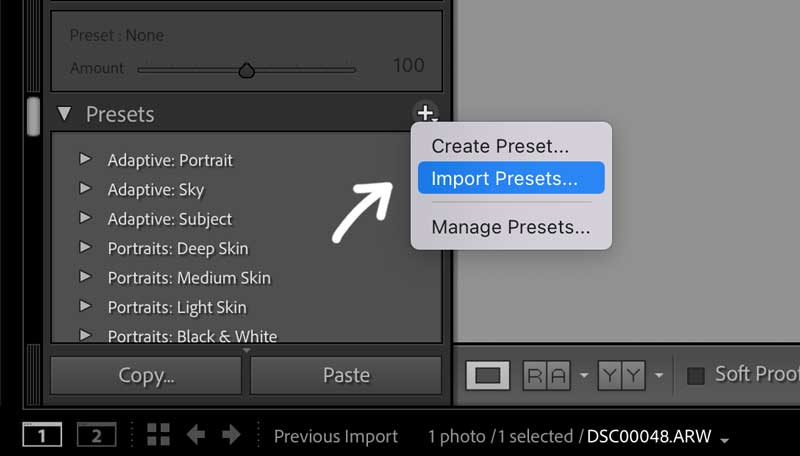800x456 pixels.
Task: Choose Manage Presets... from the menu
Action: (x=510, y=227)
